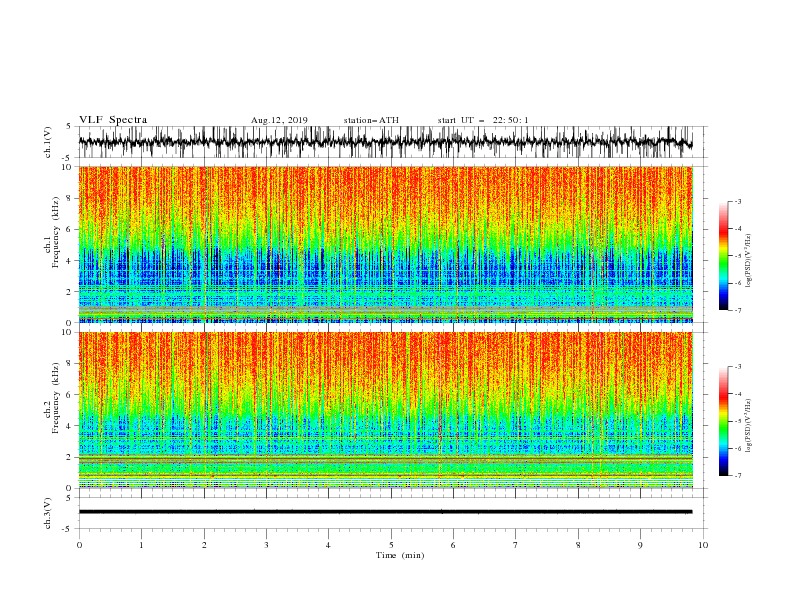This screenshot has width=792, height=612.
Task: Click the ch.2 color scale bar
Action: (724, 421)
